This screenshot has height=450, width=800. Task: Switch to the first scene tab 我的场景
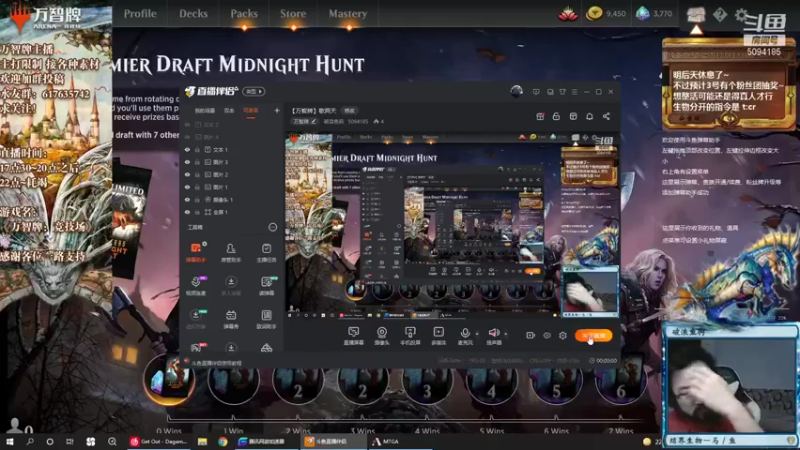coord(205,110)
